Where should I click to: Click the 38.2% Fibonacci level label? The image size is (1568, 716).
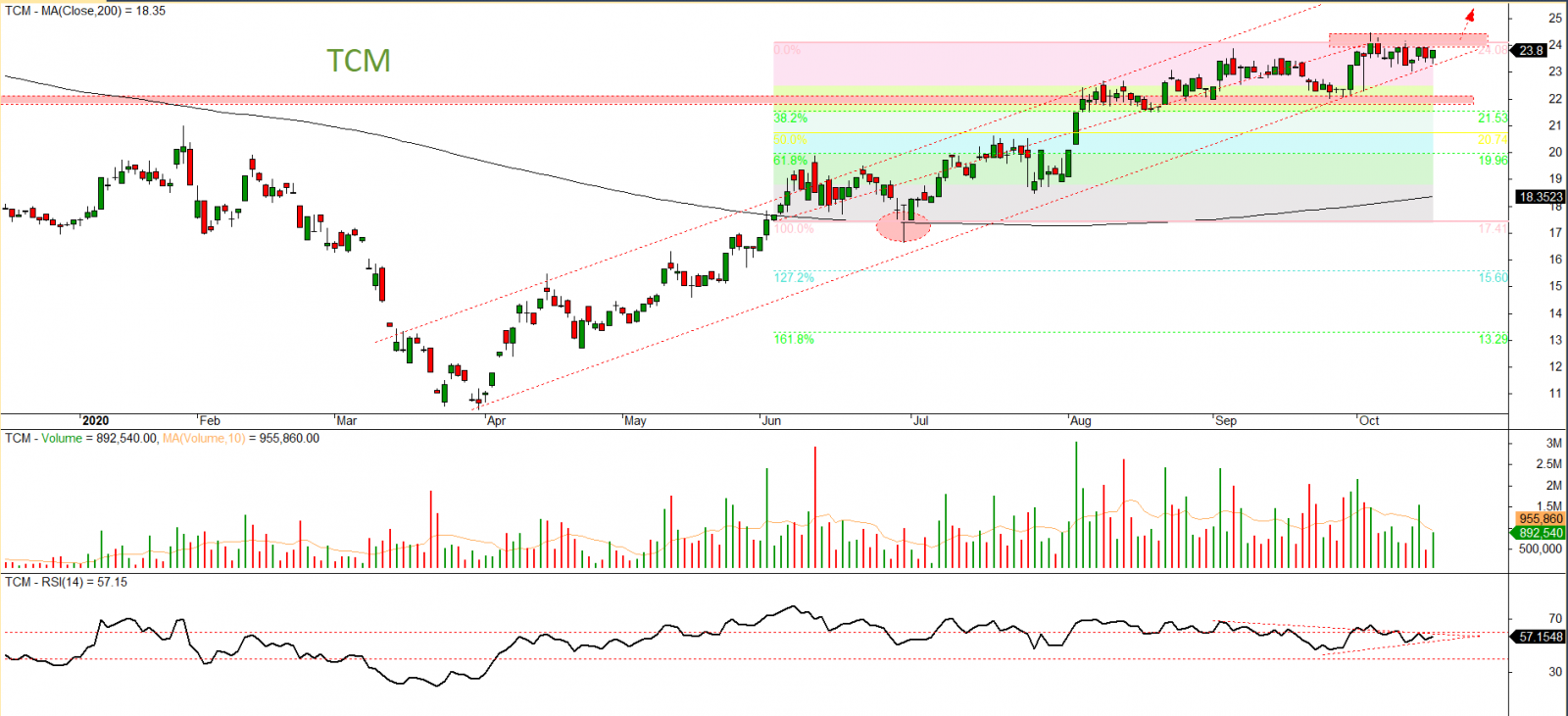pos(791,118)
